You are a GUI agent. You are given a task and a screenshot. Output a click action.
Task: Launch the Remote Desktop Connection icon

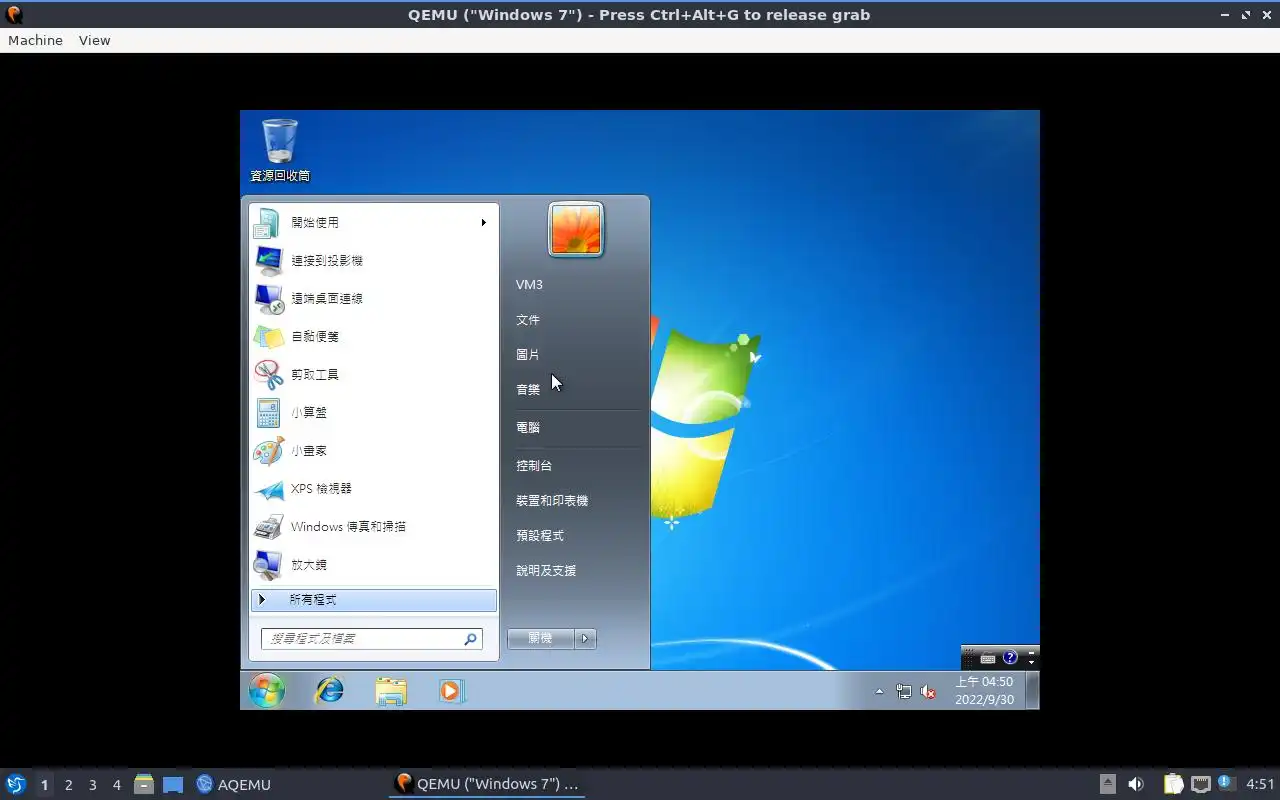(x=267, y=298)
